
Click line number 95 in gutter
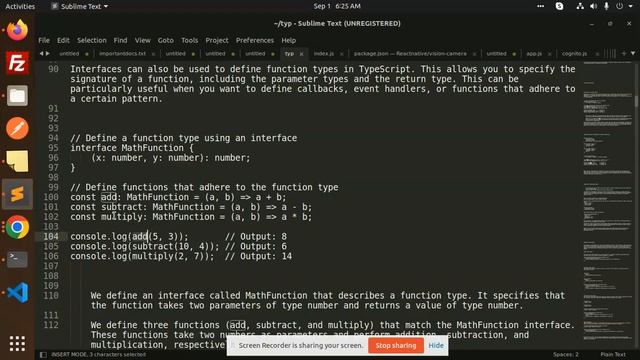pyautogui.click(x=53, y=148)
